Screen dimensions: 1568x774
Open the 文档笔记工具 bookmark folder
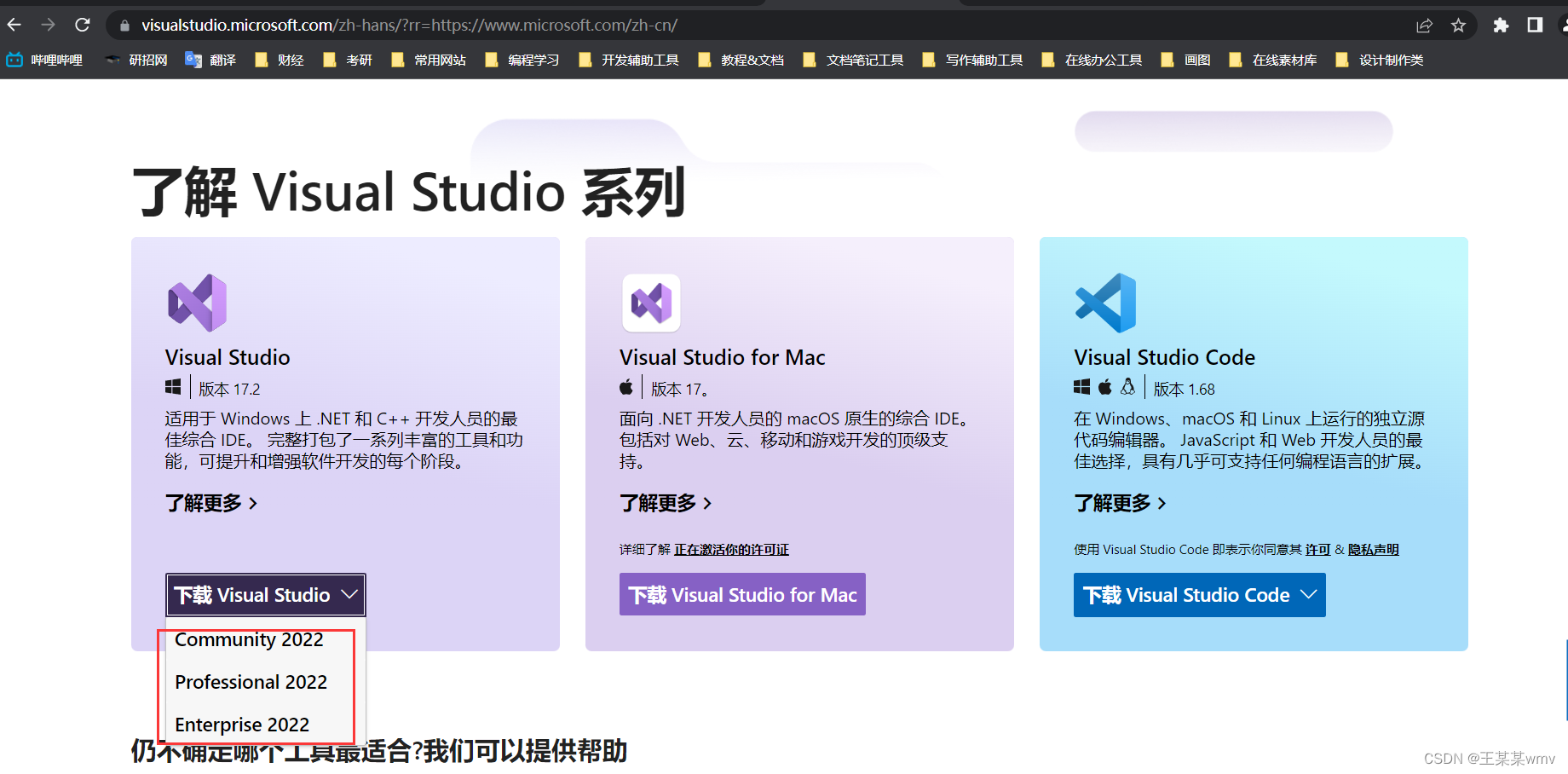pos(853,60)
